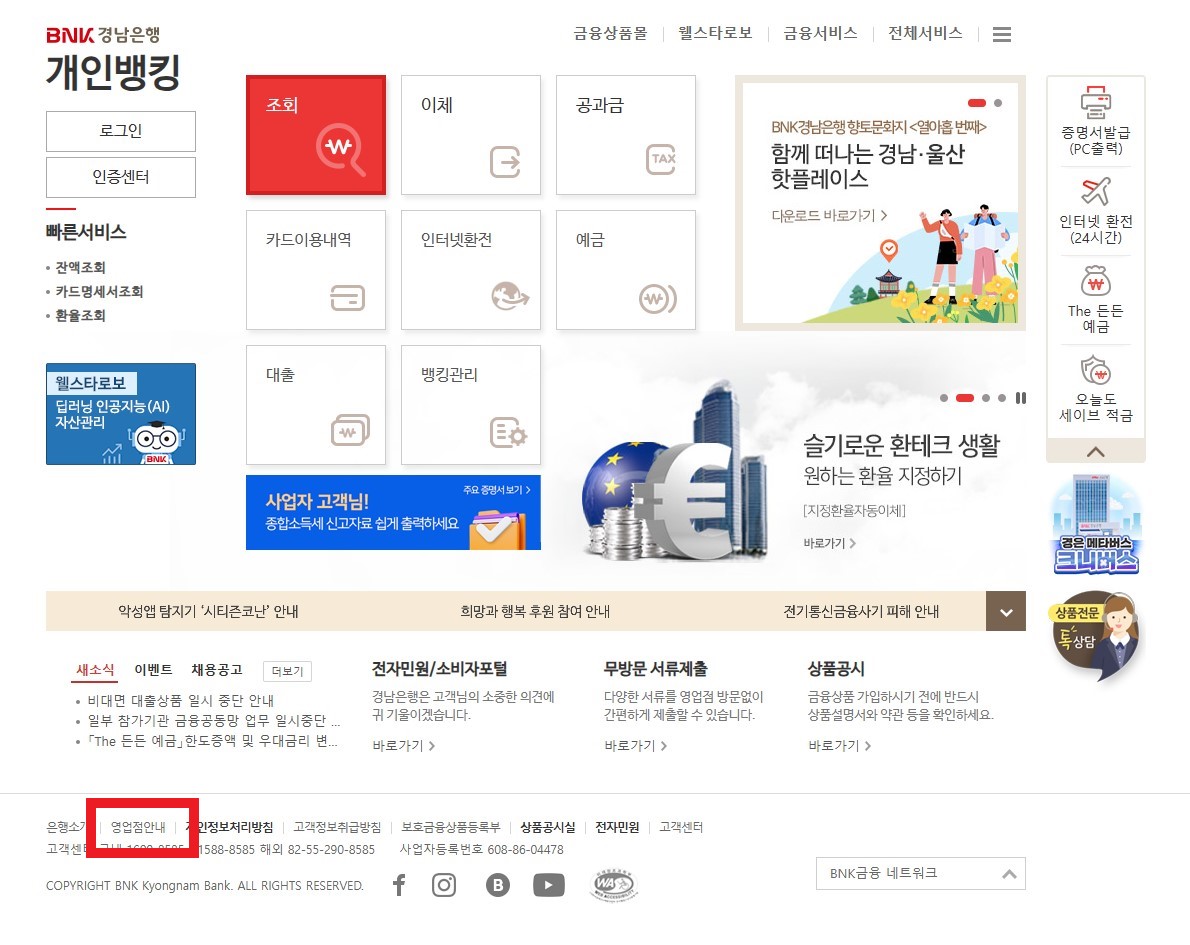Open the hamburger full menu icon
Viewport: 1190px width, 945px height.
pyautogui.click(x=1002, y=34)
